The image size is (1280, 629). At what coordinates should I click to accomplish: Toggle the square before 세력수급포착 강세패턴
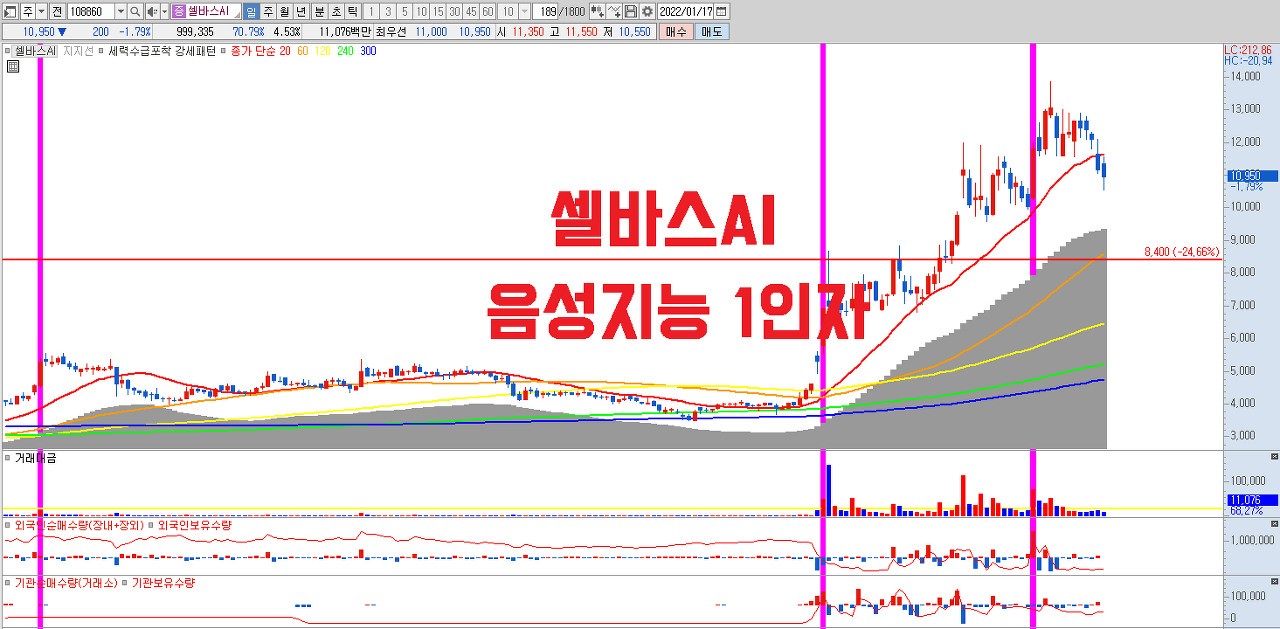pyautogui.click(x=101, y=50)
